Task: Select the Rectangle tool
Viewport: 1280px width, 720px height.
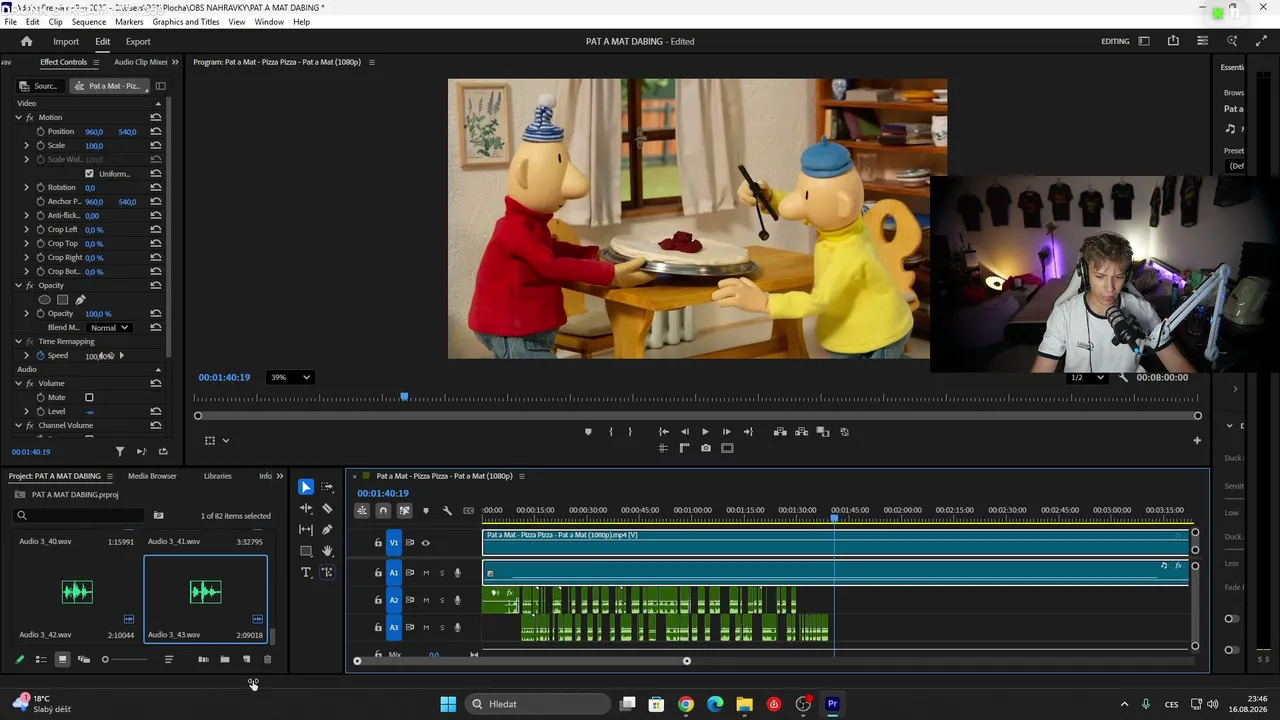Action: click(306, 551)
